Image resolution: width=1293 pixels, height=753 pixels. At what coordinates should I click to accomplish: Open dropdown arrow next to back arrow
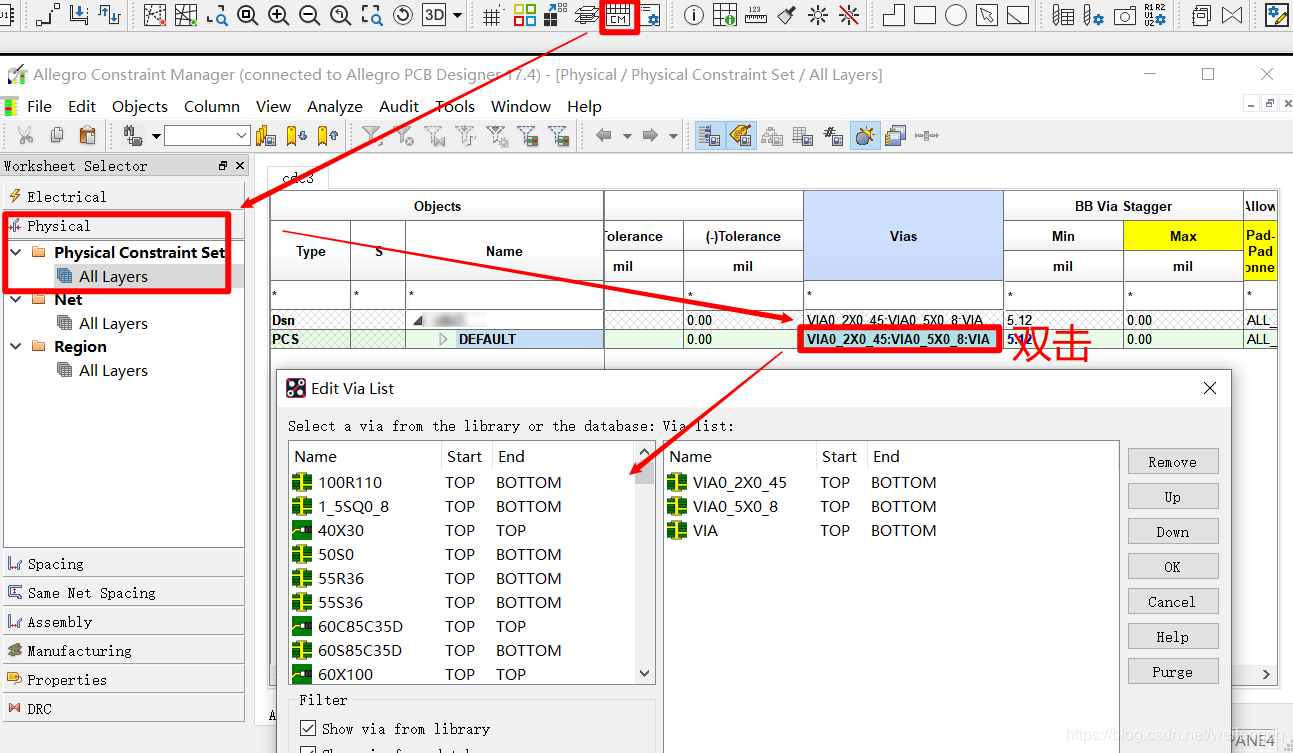coord(627,135)
